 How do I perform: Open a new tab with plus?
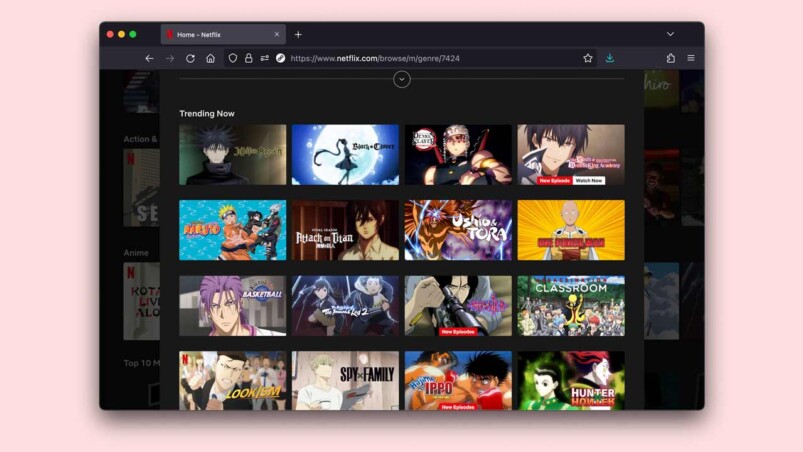[298, 35]
